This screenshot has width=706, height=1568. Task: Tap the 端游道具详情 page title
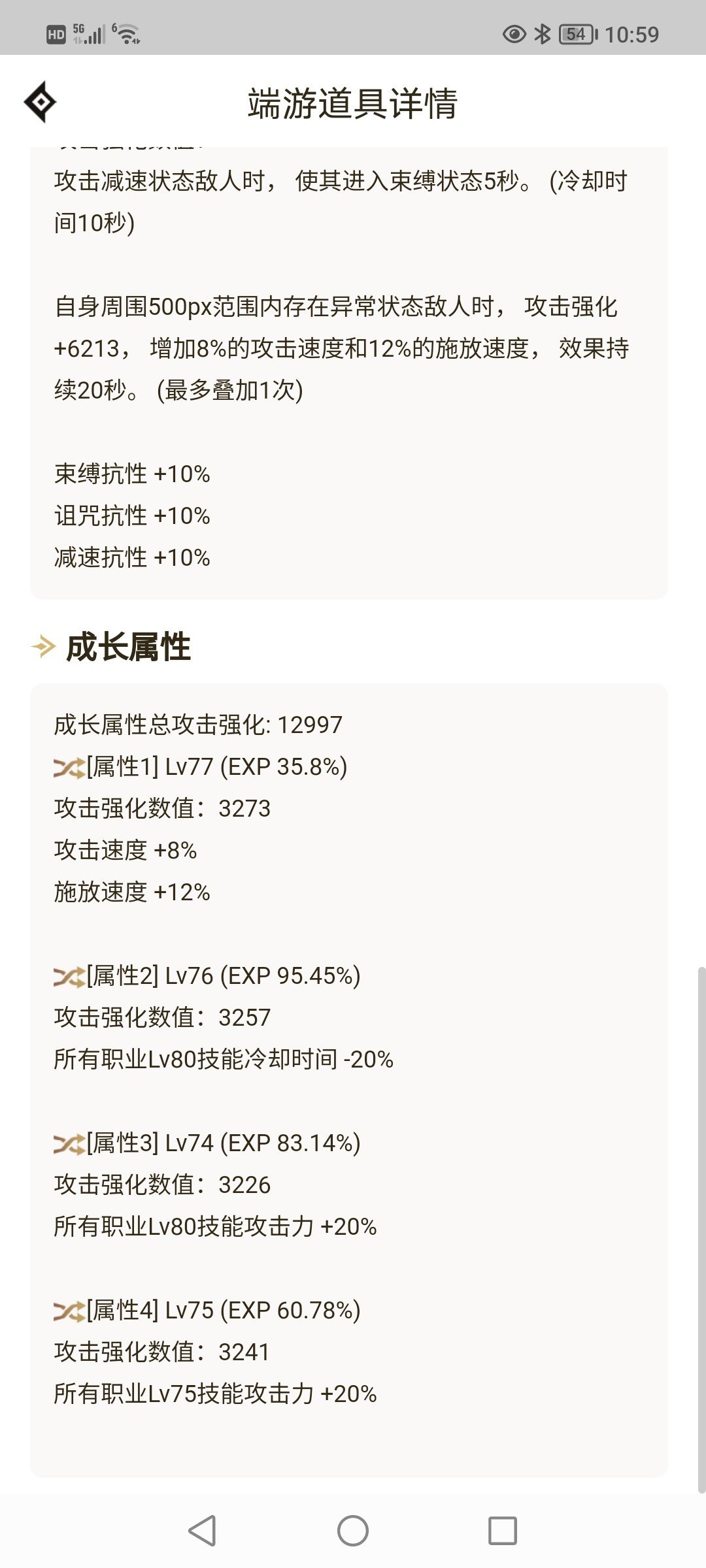pos(352,103)
